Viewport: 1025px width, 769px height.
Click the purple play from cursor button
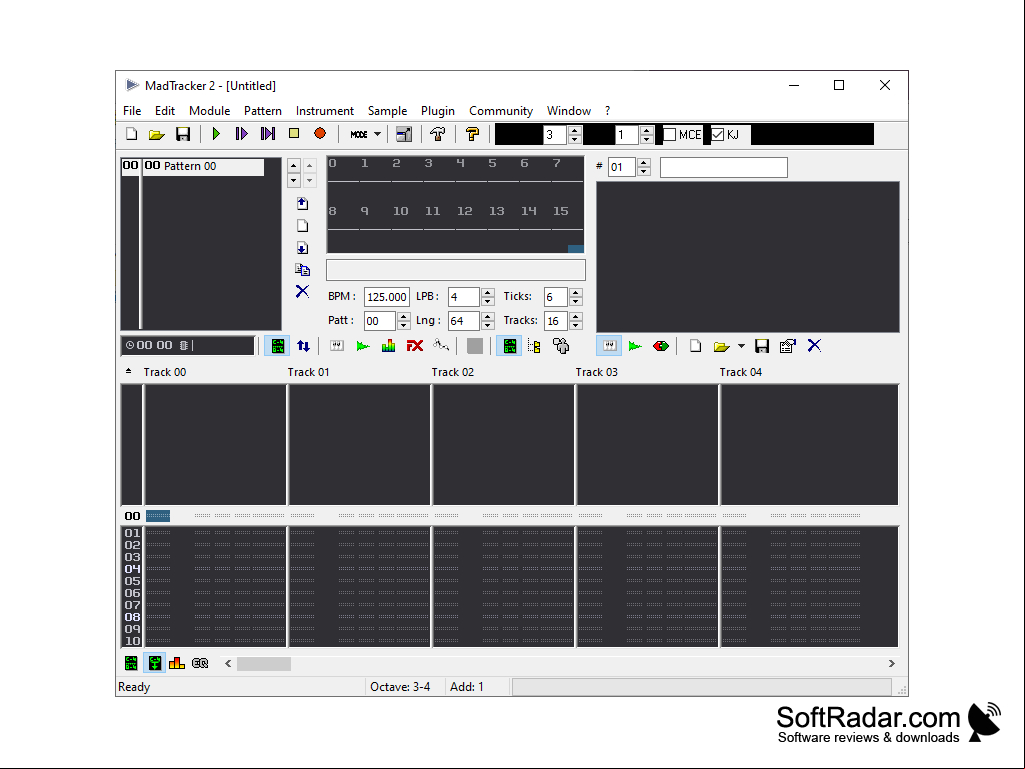pos(268,134)
